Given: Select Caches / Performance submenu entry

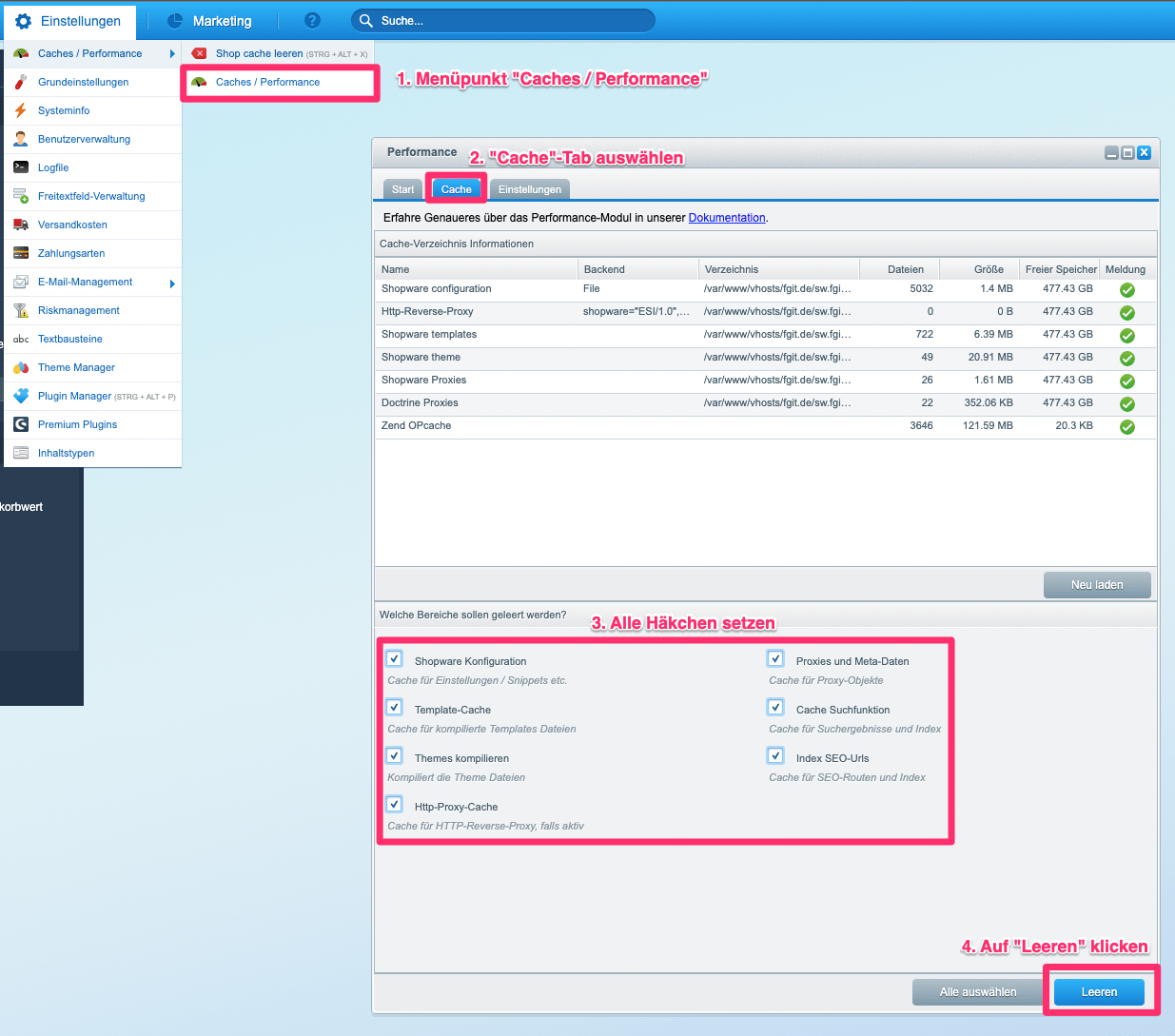Looking at the screenshot, I should (x=279, y=83).
